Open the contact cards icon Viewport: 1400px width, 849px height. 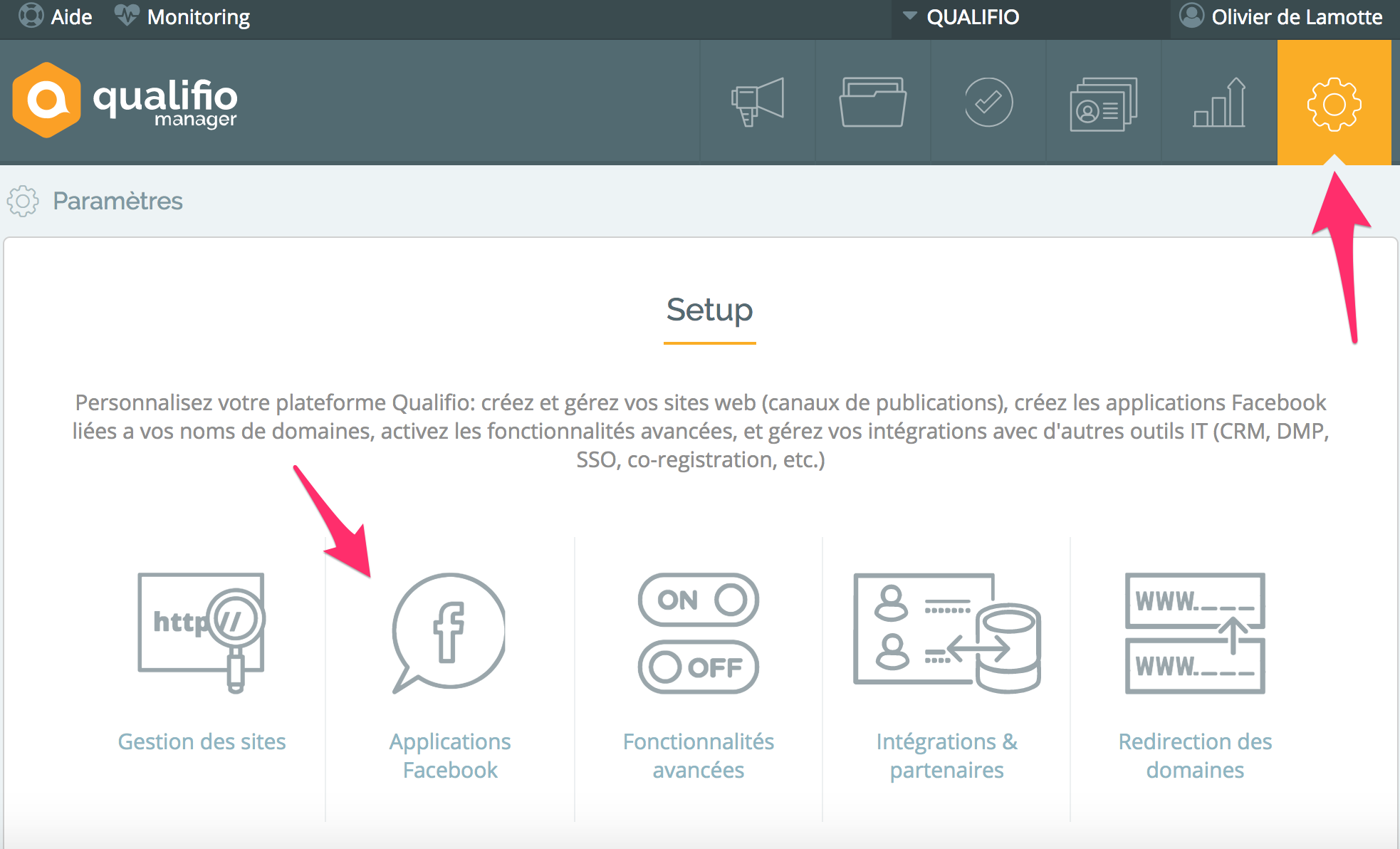pos(1104,103)
